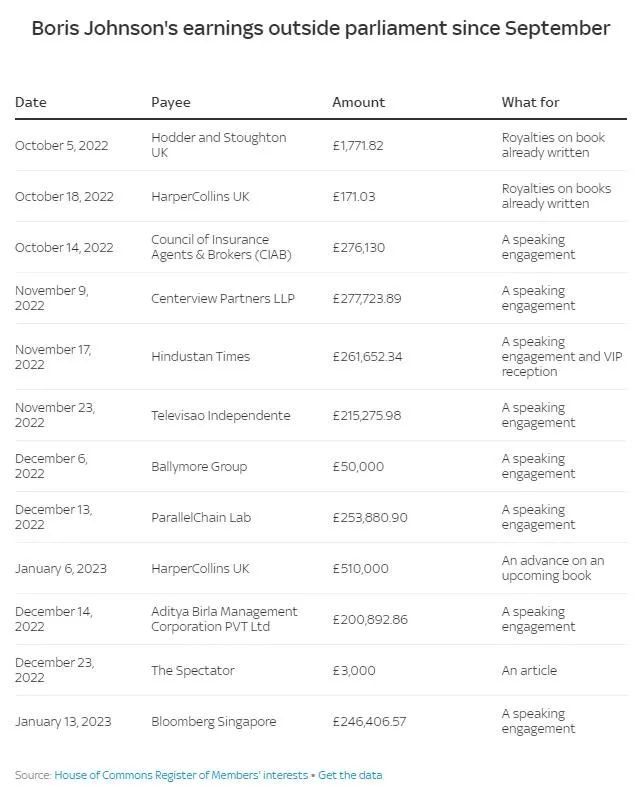638x792 pixels.
Task: Select the Centerview Partners LLP row payee
Action: [x=223, y=299]
